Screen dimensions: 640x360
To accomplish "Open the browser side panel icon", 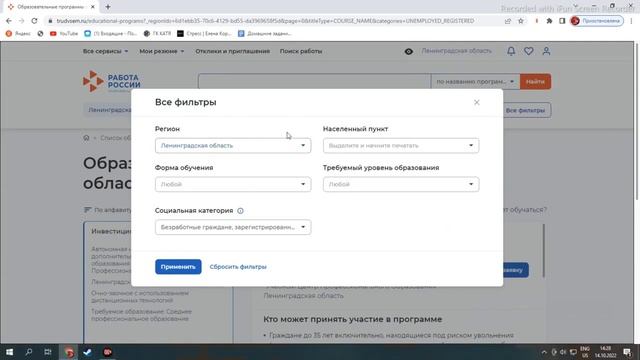I will 562,21.
